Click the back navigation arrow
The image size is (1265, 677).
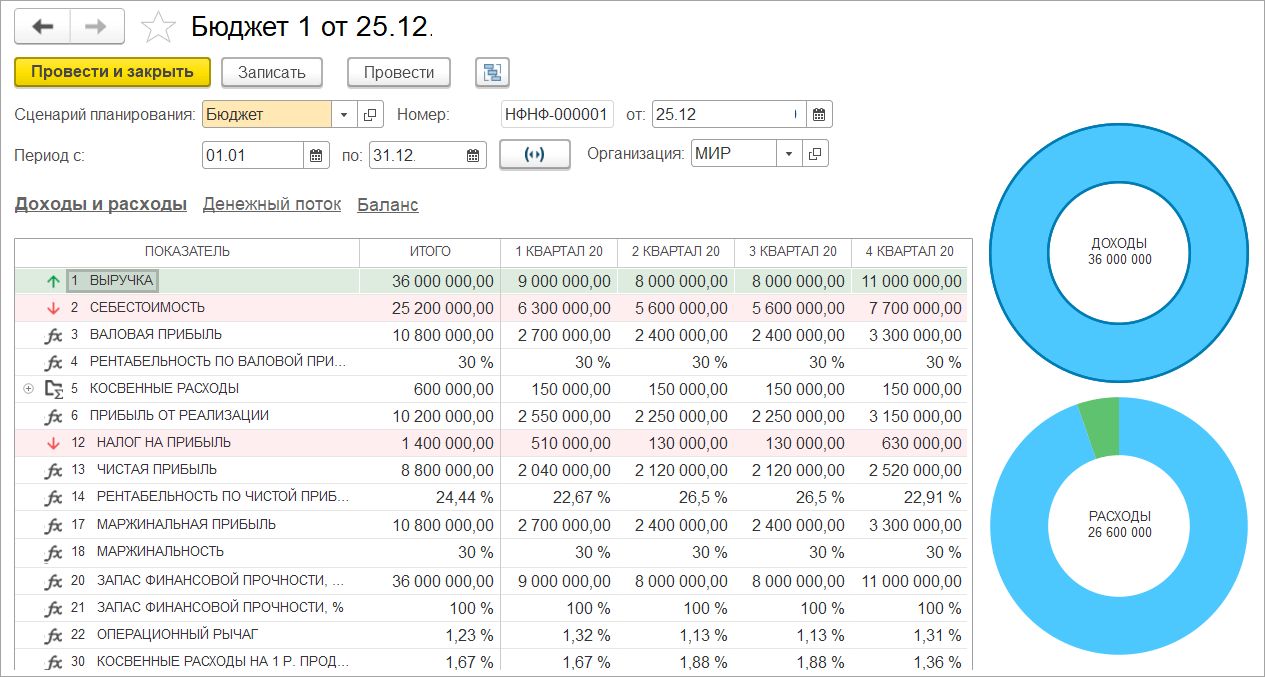pos(42,26)
